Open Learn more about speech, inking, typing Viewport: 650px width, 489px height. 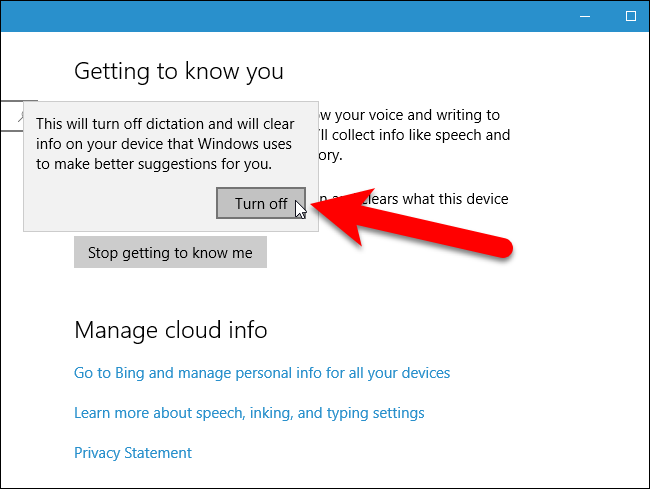249,413
